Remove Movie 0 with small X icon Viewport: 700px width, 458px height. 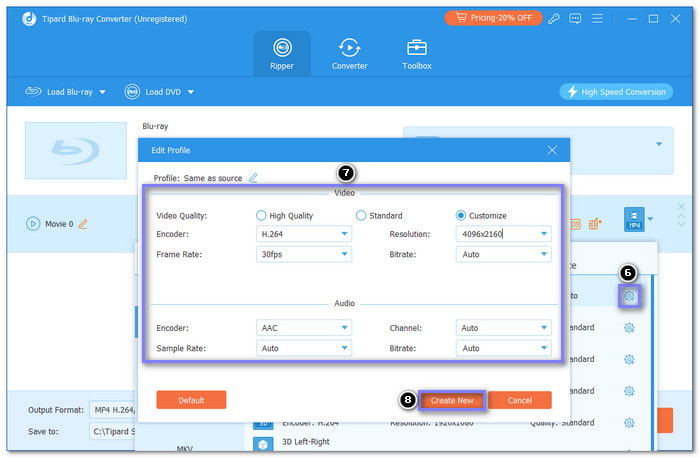click(681, 206)
